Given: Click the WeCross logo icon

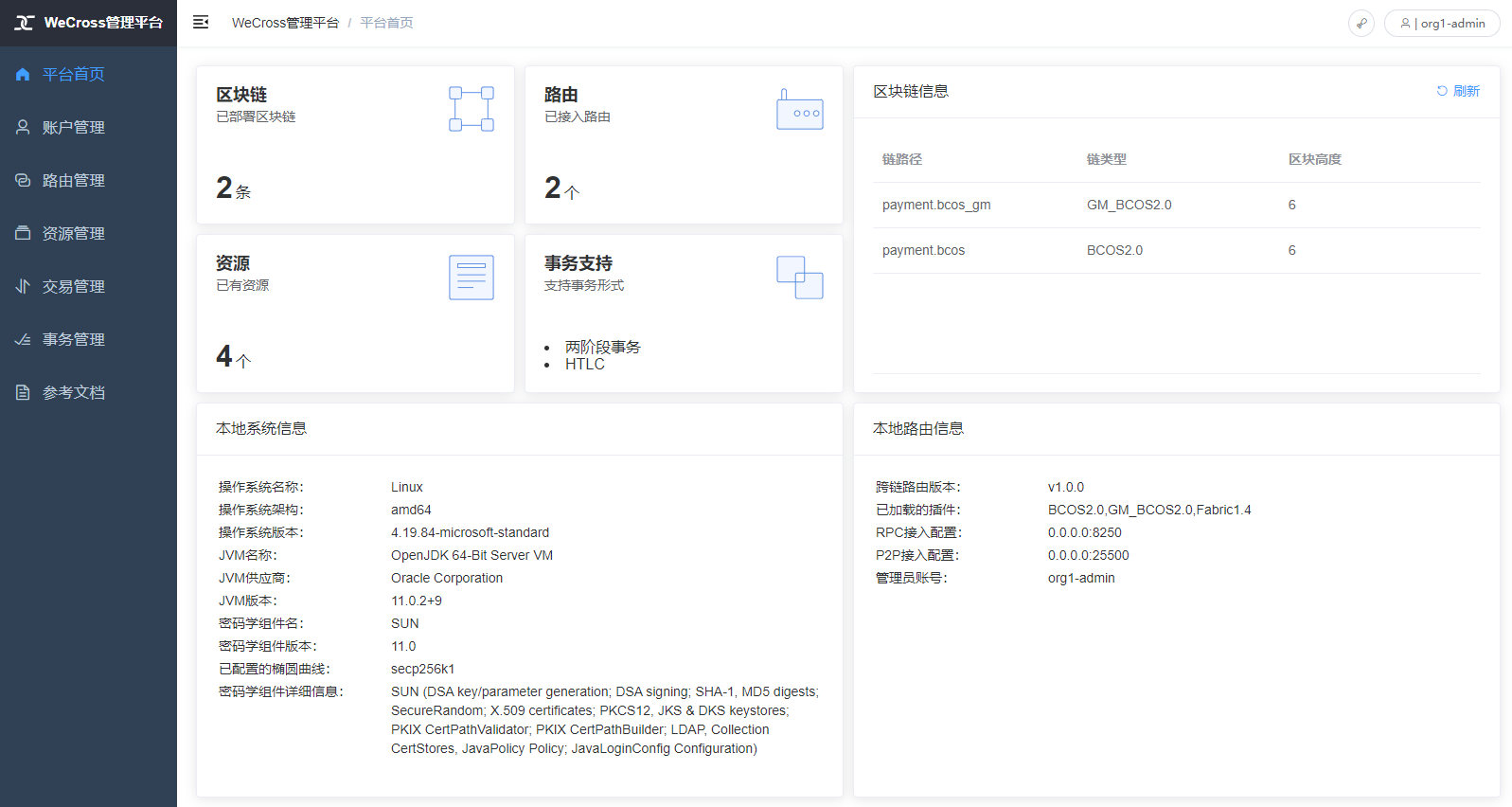Looking at the screenshot, I should pos(25,23).
